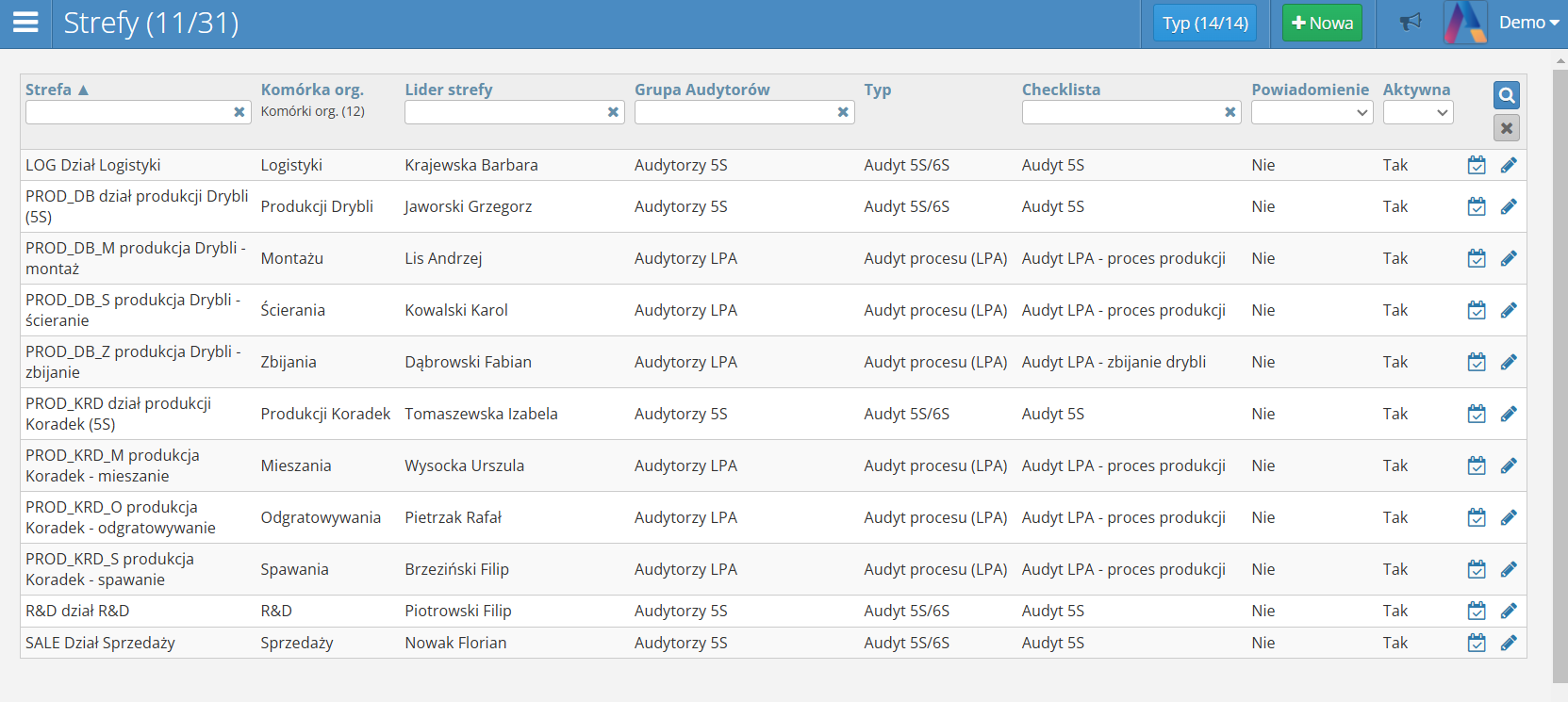Clear the Checklista filter input
This screenshot has height=702, width=1568.
(1230, 112)
